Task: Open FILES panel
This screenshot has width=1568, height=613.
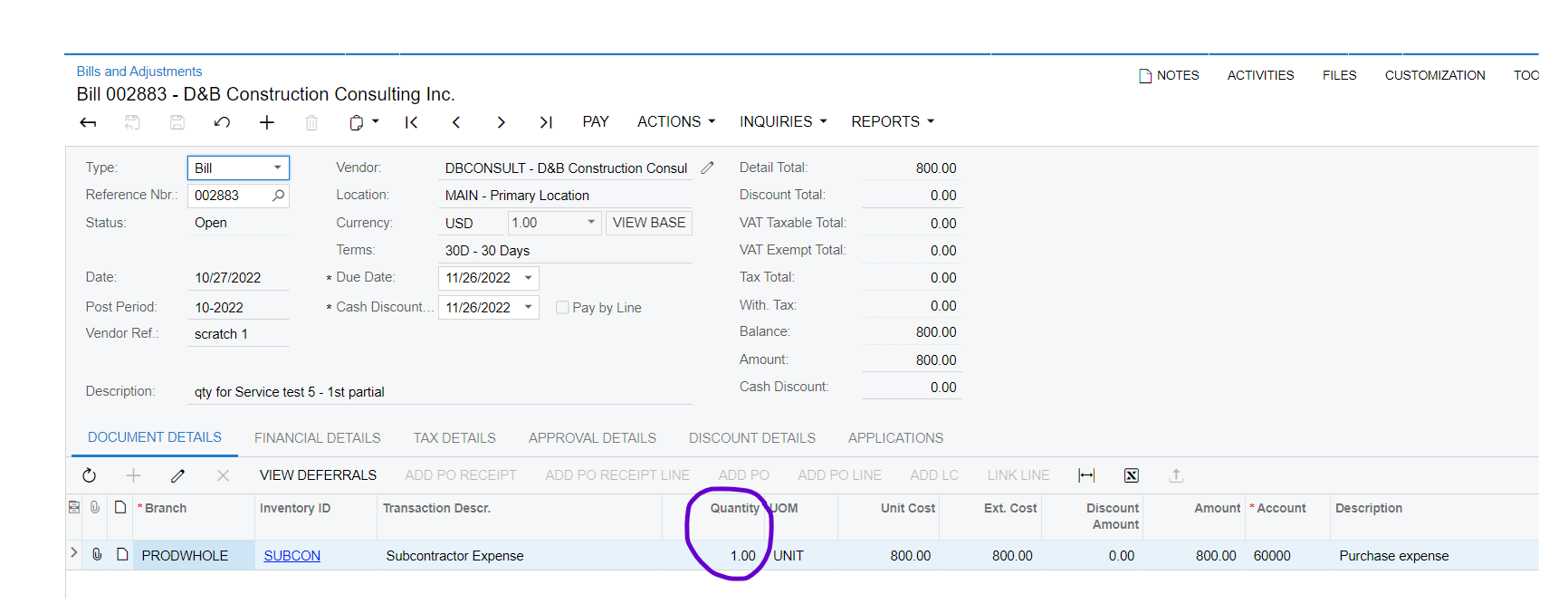Action: [x=1339, y=75]
